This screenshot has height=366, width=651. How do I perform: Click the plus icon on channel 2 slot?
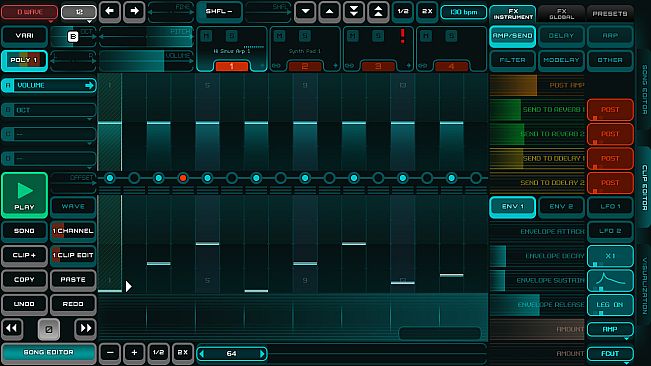tap(335, 66)
